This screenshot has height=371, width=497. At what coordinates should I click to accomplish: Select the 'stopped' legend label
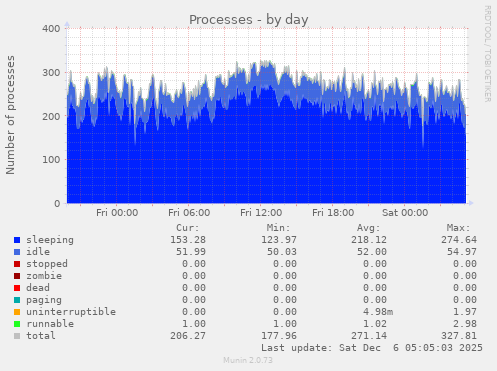pyautogui.click(x=47, y=264)
